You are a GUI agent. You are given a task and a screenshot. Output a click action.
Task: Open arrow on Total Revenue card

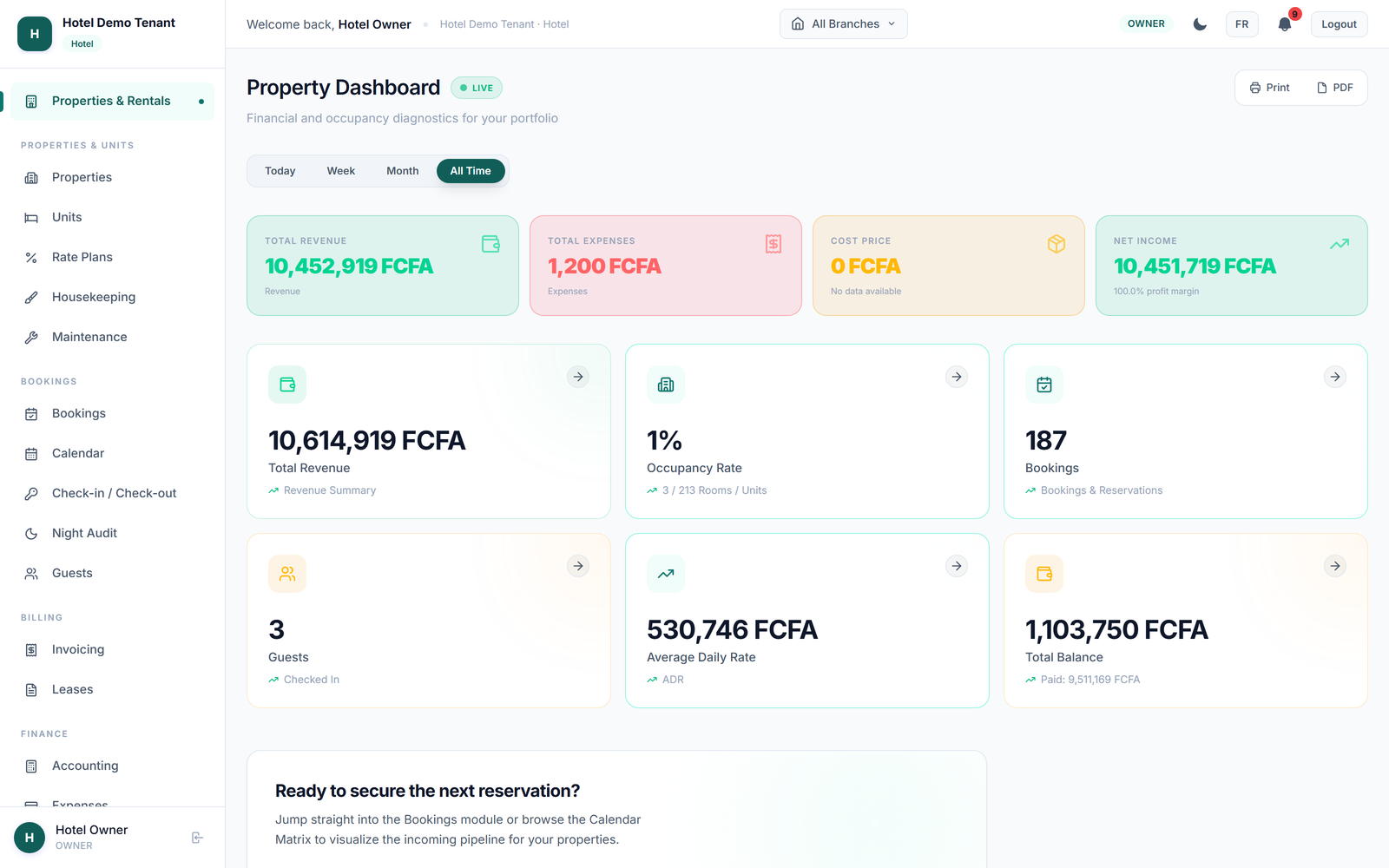coord(578,377)
